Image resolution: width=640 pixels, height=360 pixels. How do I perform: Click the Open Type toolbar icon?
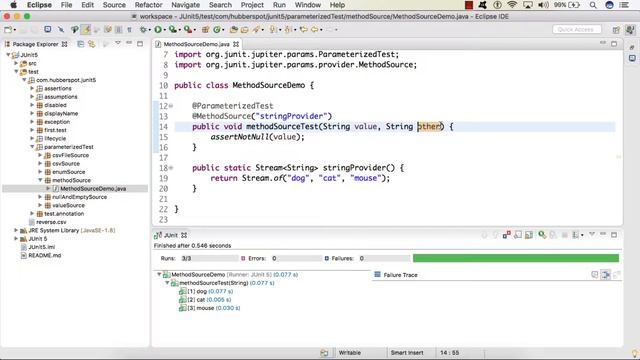pyautogui.click(x=233, y=29)
